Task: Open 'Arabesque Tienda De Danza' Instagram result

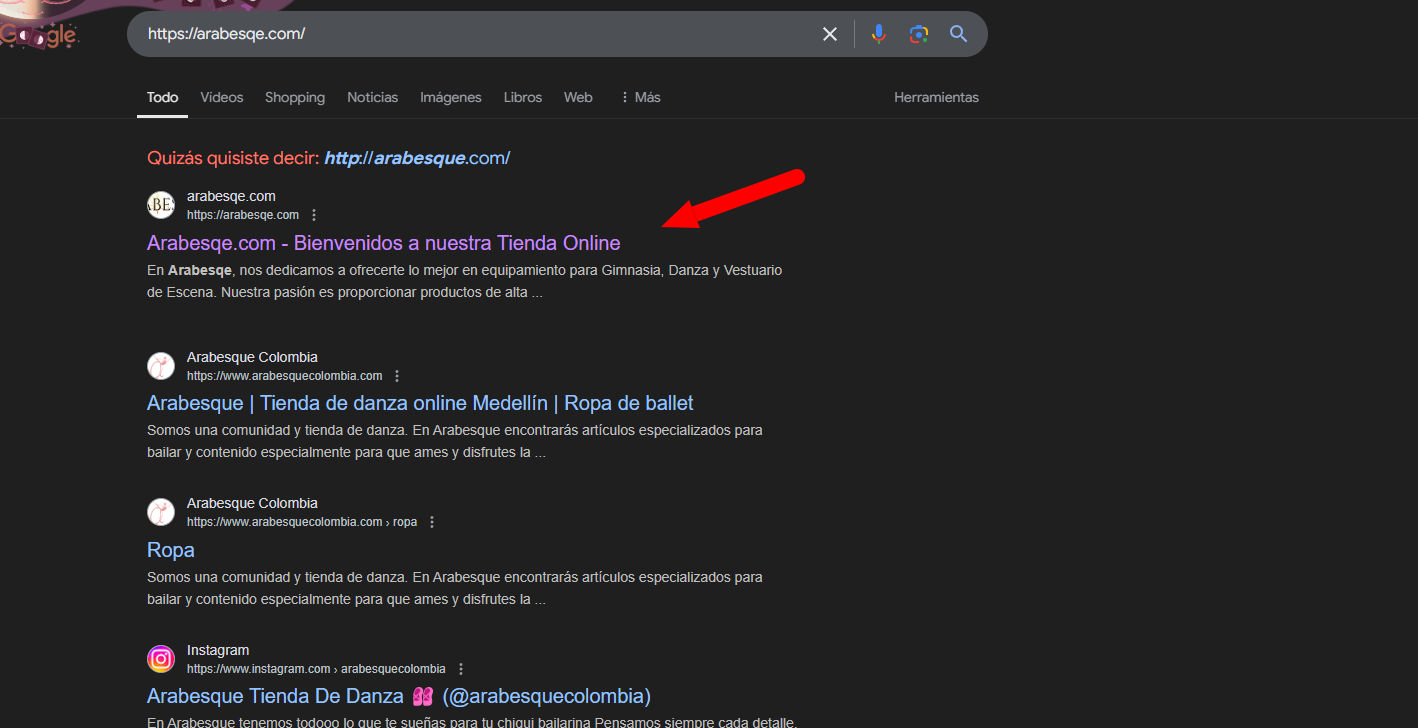Action: click(399, 696)
